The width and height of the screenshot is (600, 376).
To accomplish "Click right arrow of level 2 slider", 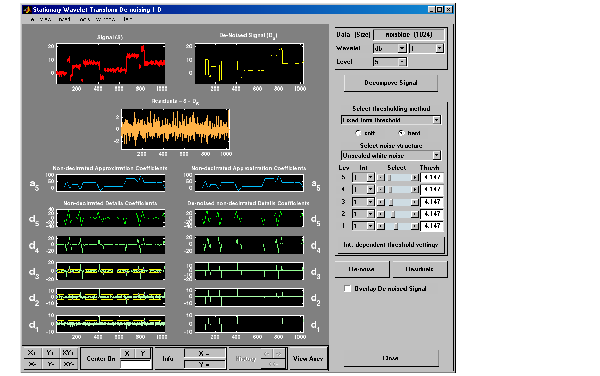I will tap(415, 214).
